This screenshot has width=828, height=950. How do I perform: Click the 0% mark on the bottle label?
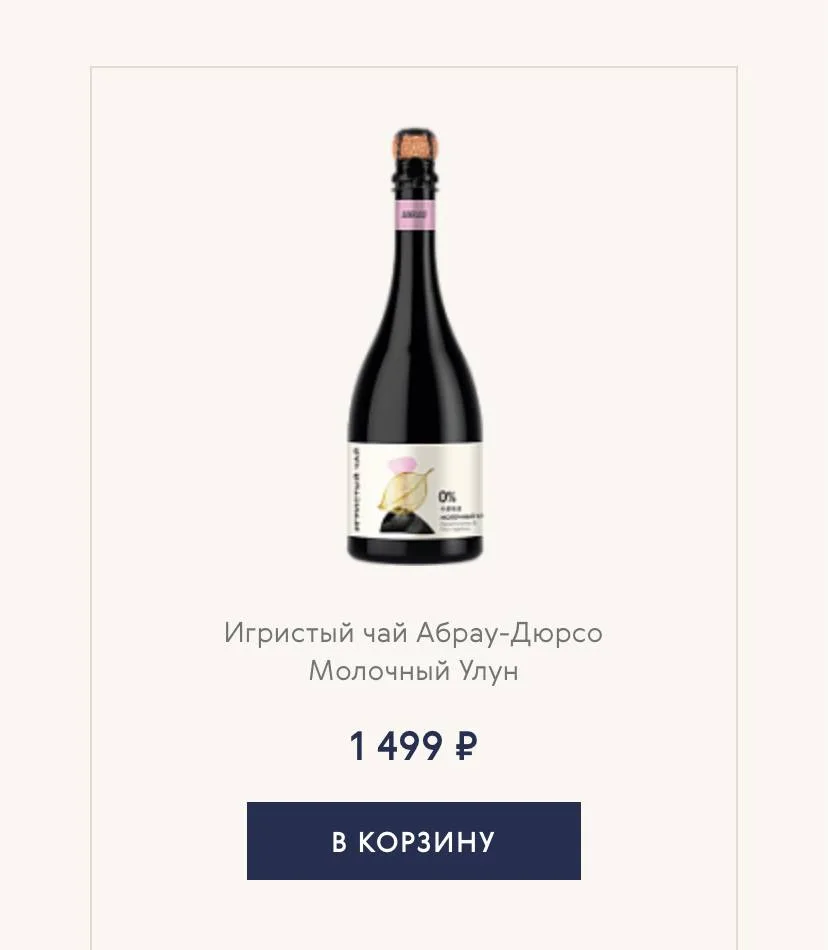[x=447, y=497]
